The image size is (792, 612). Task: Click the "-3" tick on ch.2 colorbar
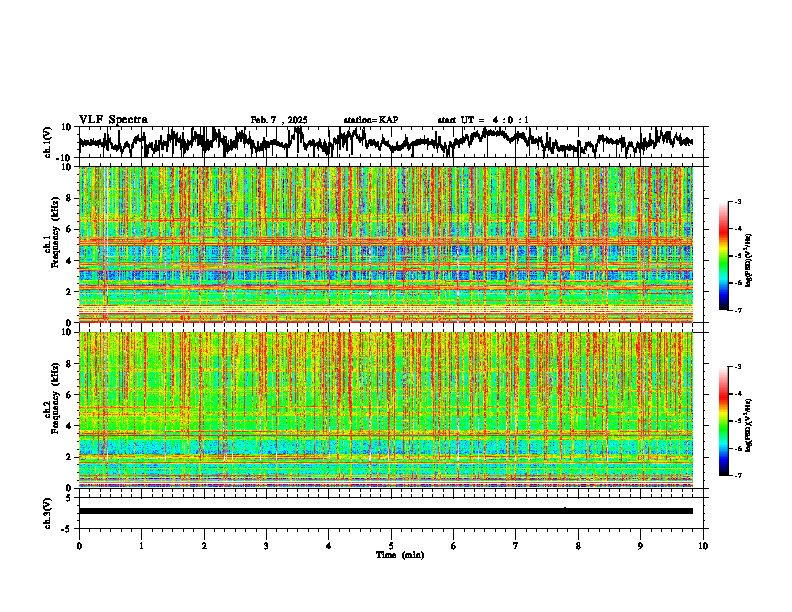click(738, 367)
